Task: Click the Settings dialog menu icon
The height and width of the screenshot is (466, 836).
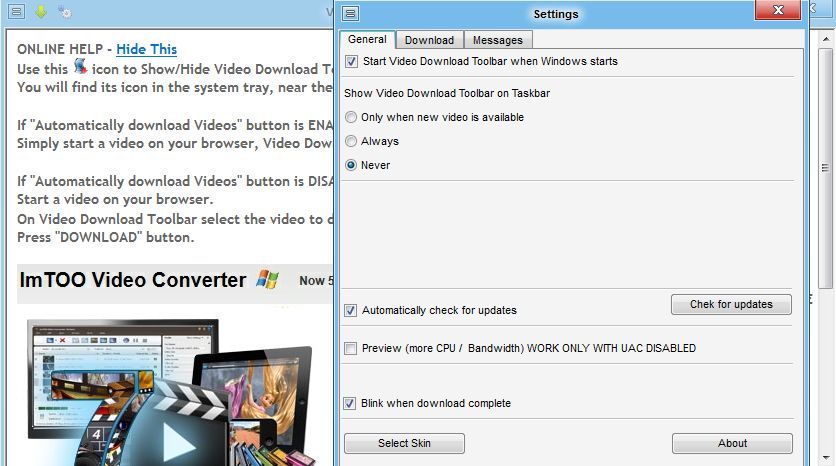Action: coord(350,13)
